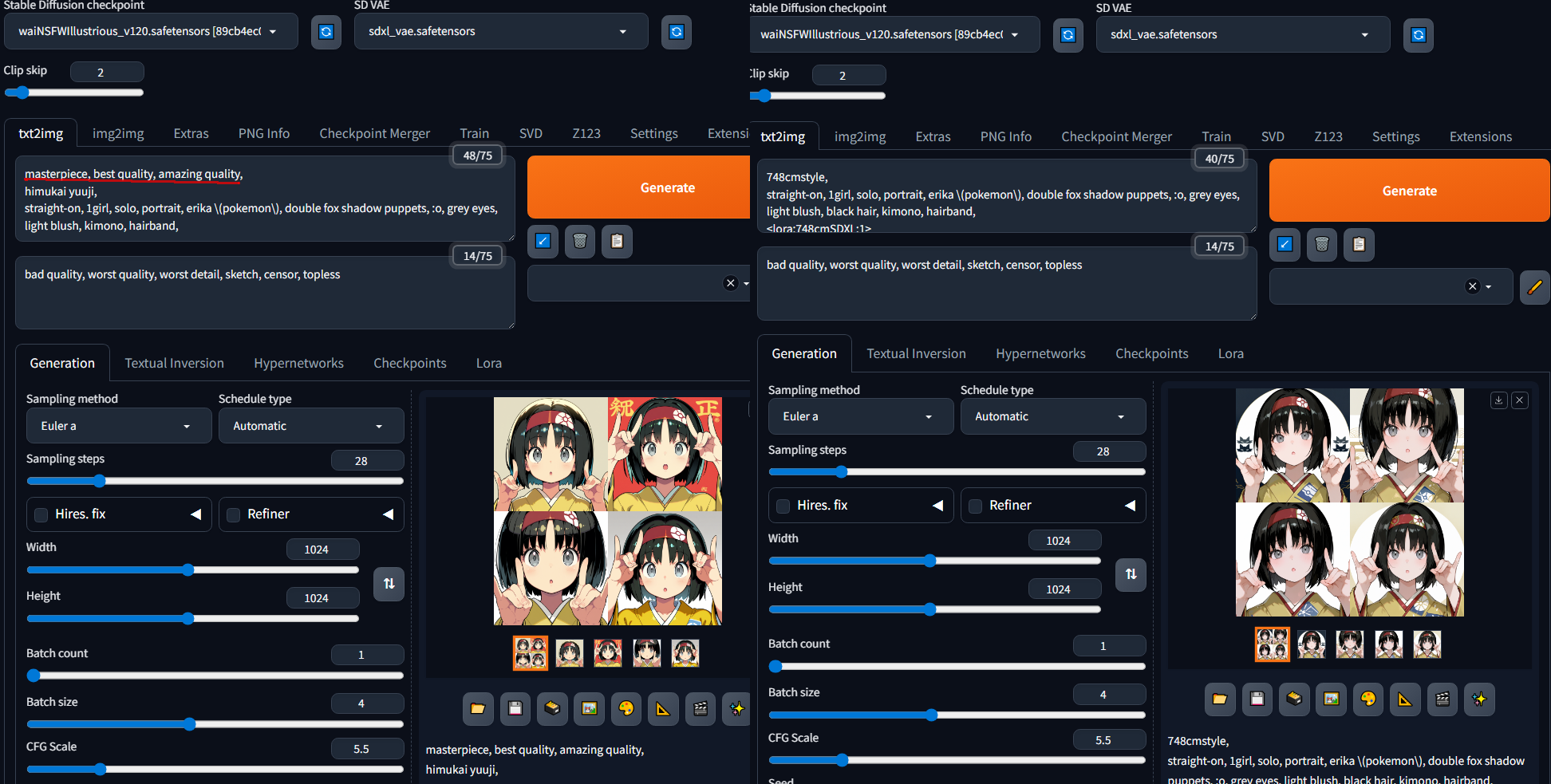The width and height of the screenshot is (1551, 784).
Task: Clear the prompt with trash icon, left window
Action: (x=580, y=241)
